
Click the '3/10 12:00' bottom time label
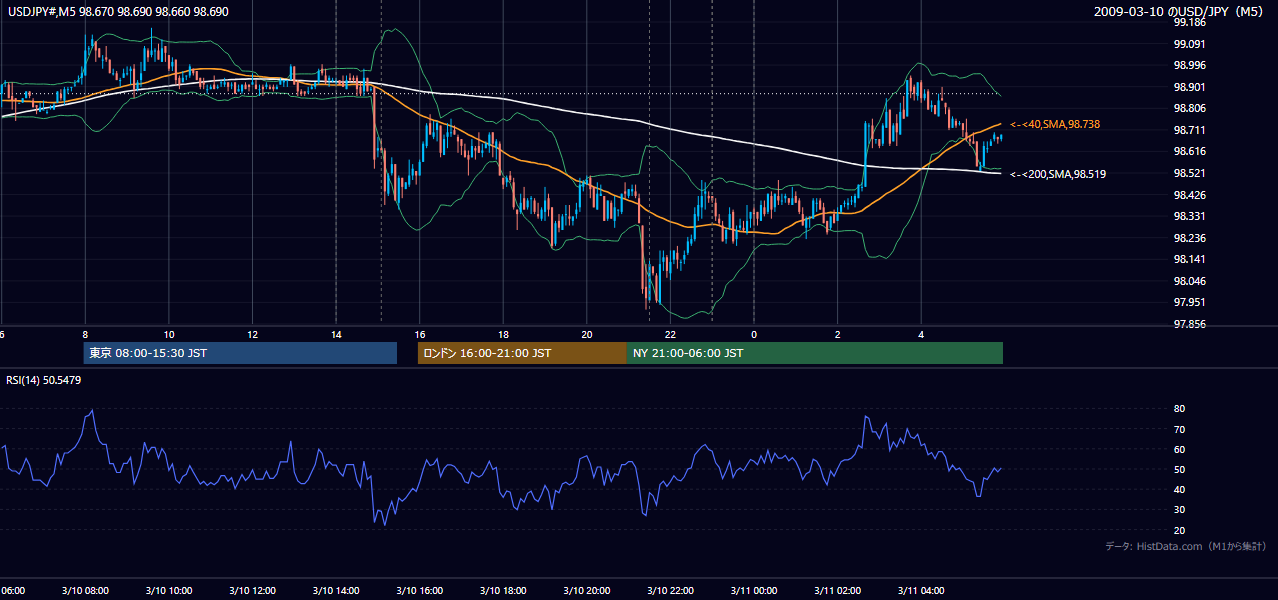pos(252,591)
